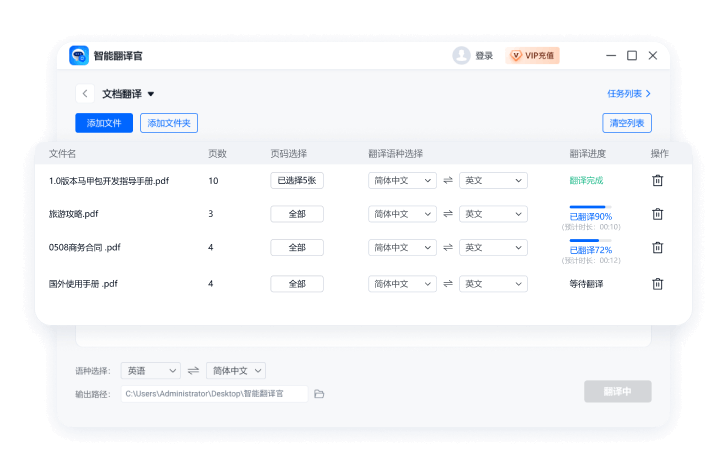Click the 清空列表 button
The image size is (728, 470).
(x=627, y=123)
